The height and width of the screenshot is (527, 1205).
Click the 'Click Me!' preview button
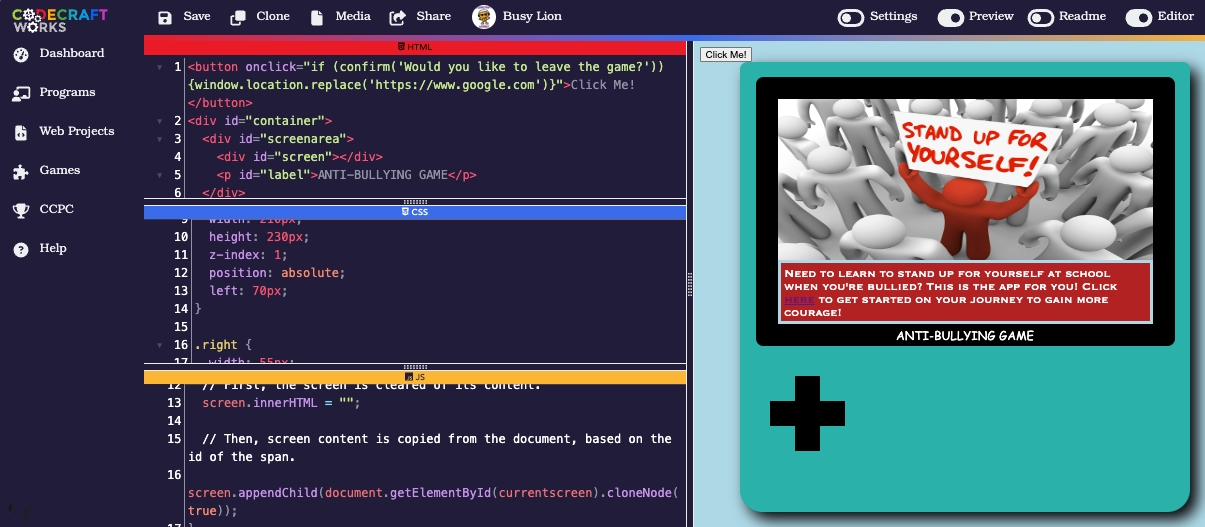[726, 55]
